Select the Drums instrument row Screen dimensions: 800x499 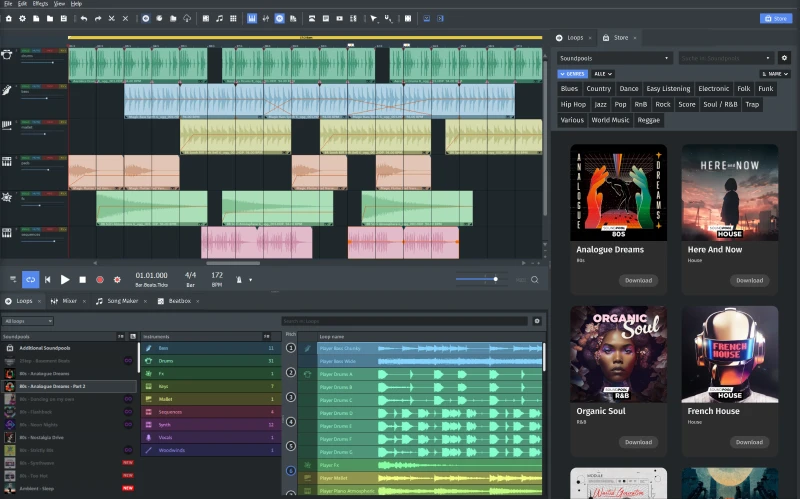point(211,361)
